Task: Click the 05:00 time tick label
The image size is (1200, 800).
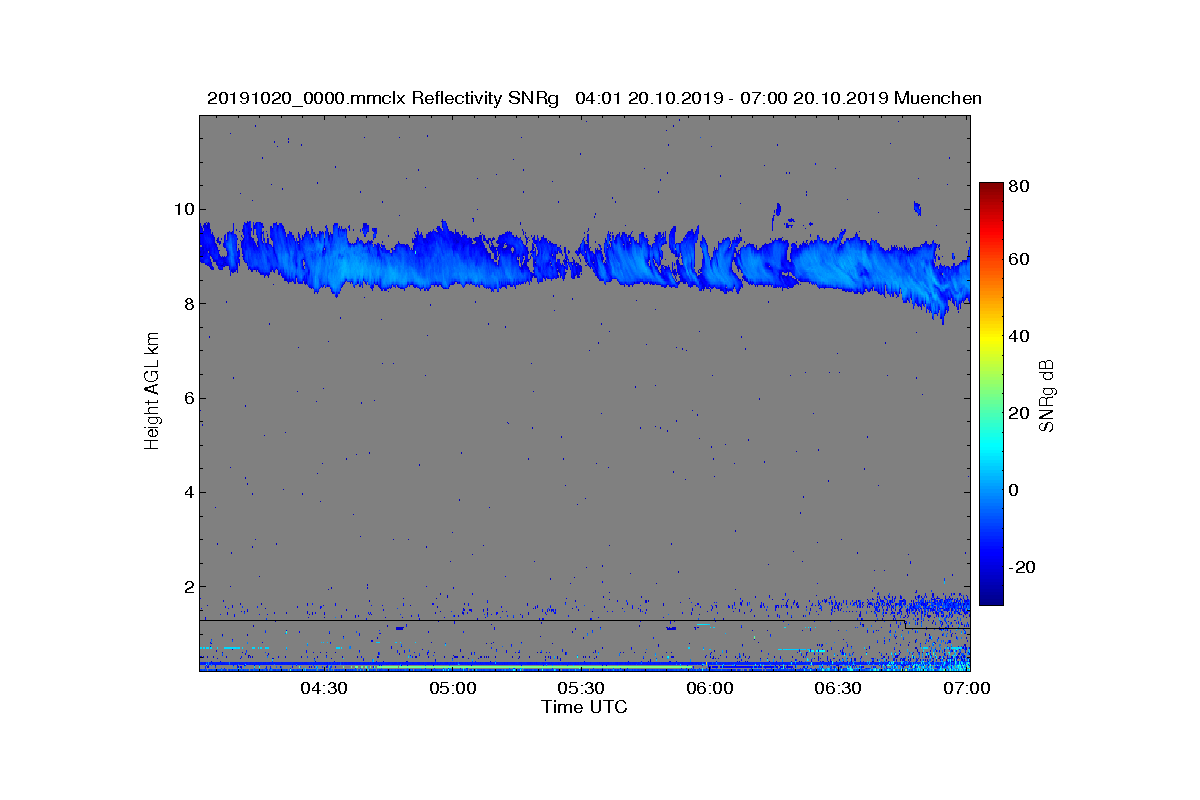Action: click(x=453, y=688)
